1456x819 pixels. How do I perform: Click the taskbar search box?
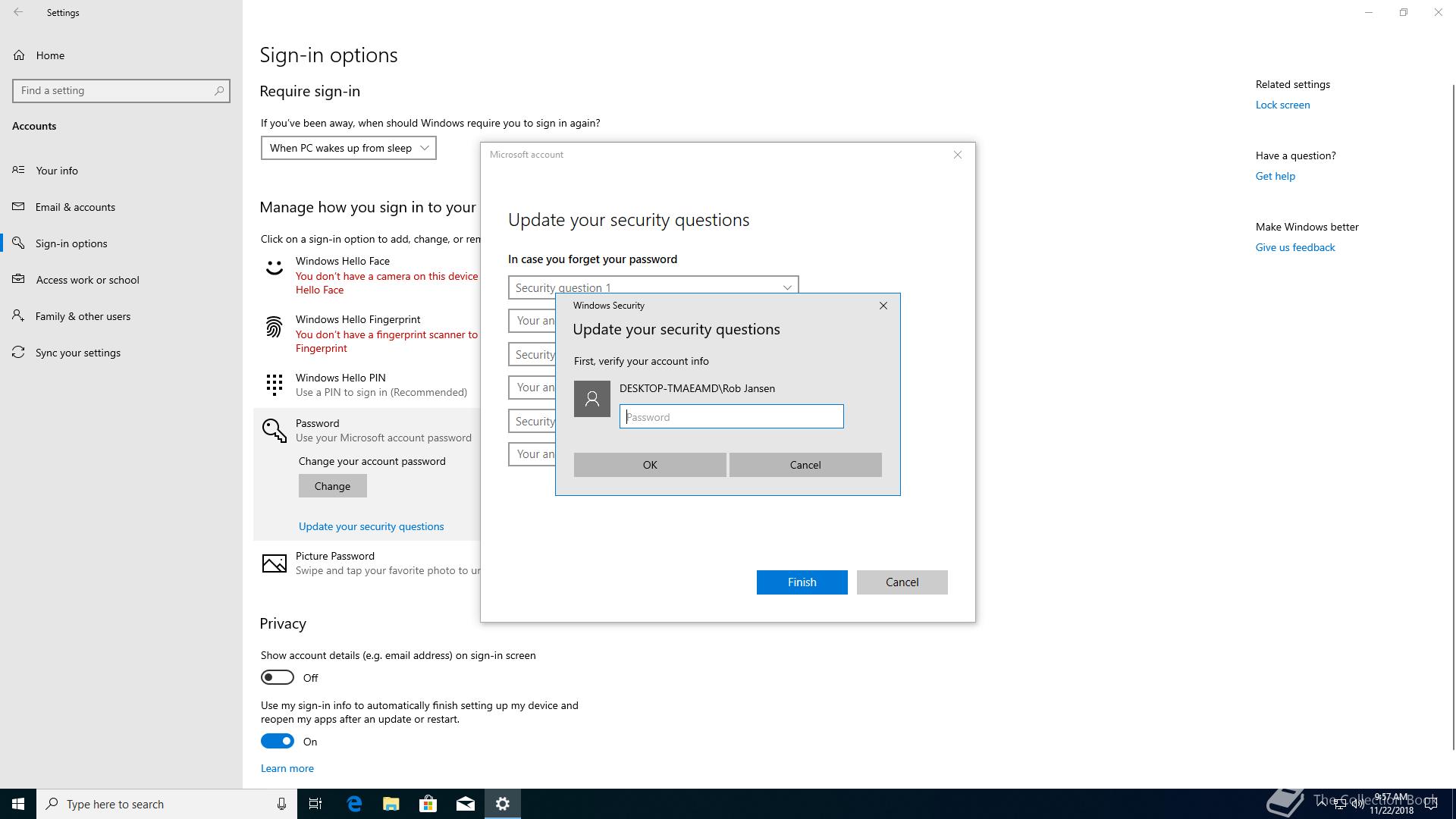pos(167,804)
